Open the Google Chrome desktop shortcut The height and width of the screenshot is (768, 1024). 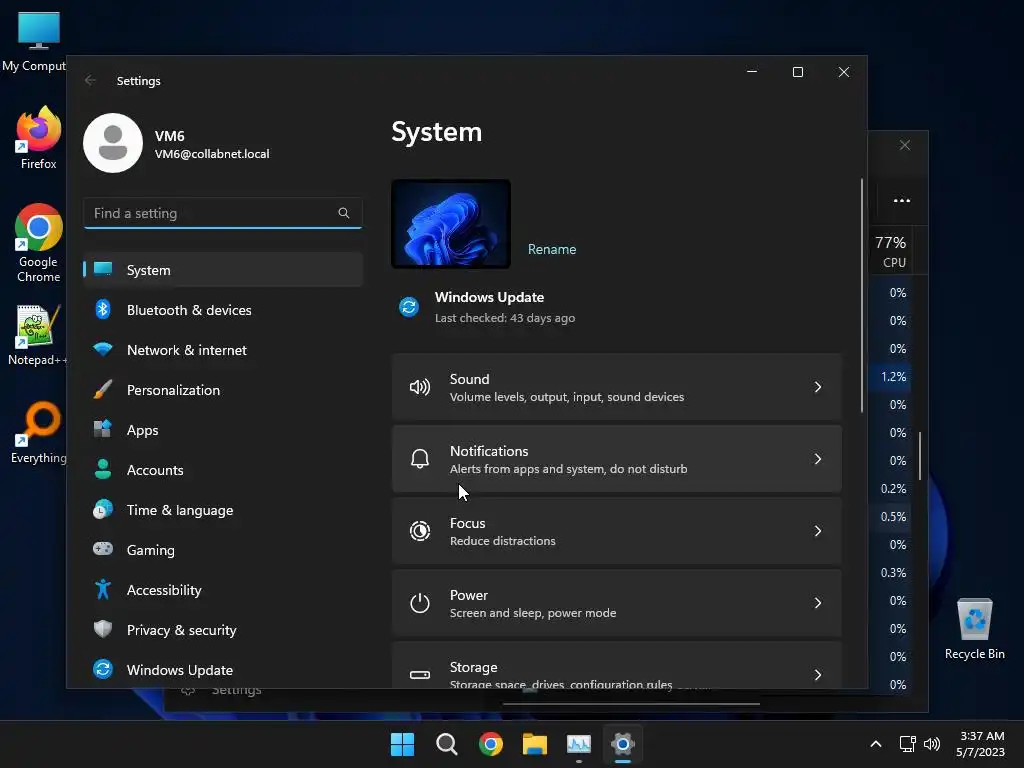pos(39,243)
